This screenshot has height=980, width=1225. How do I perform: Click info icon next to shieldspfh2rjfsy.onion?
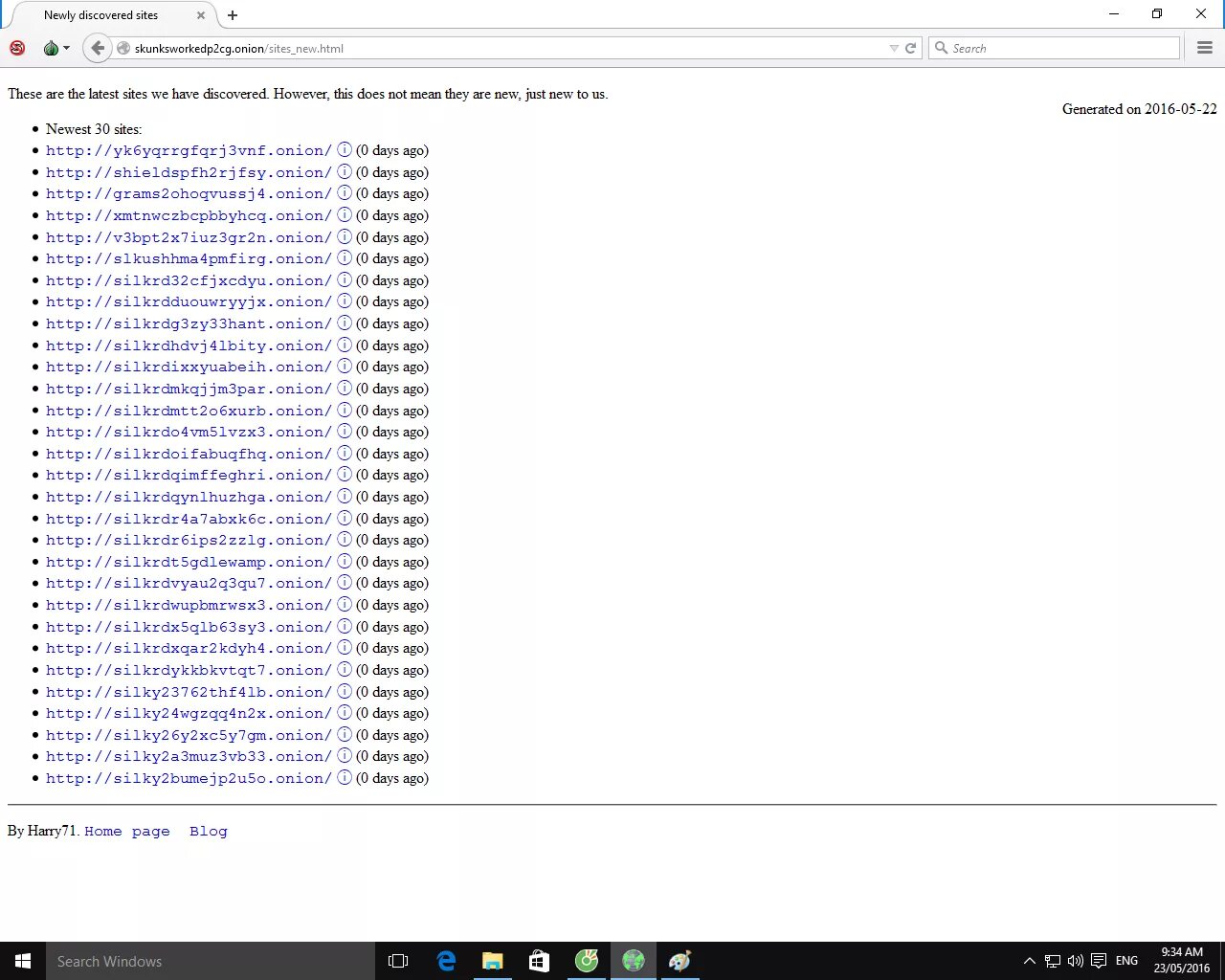(x=345, y=171)
